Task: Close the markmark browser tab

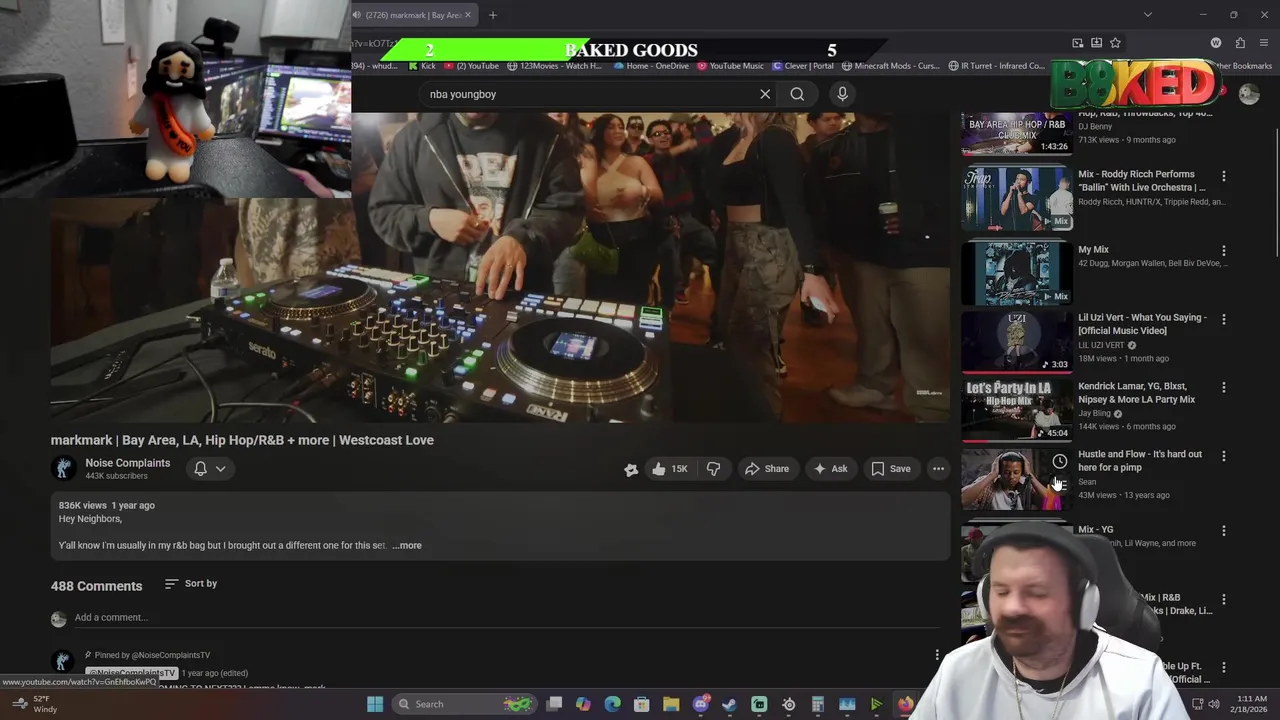Action: click(468, 15)
